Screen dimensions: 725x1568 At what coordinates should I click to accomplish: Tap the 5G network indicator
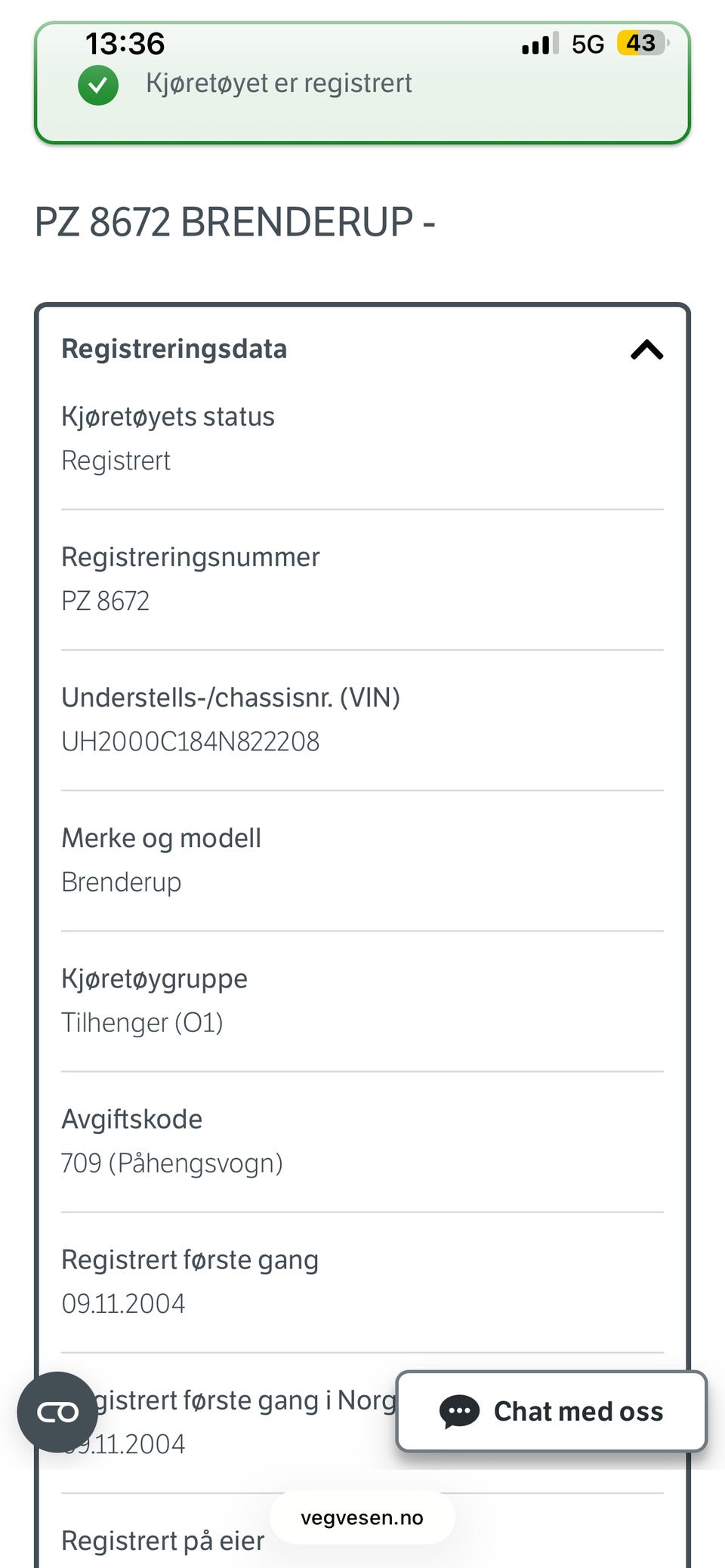588,45
